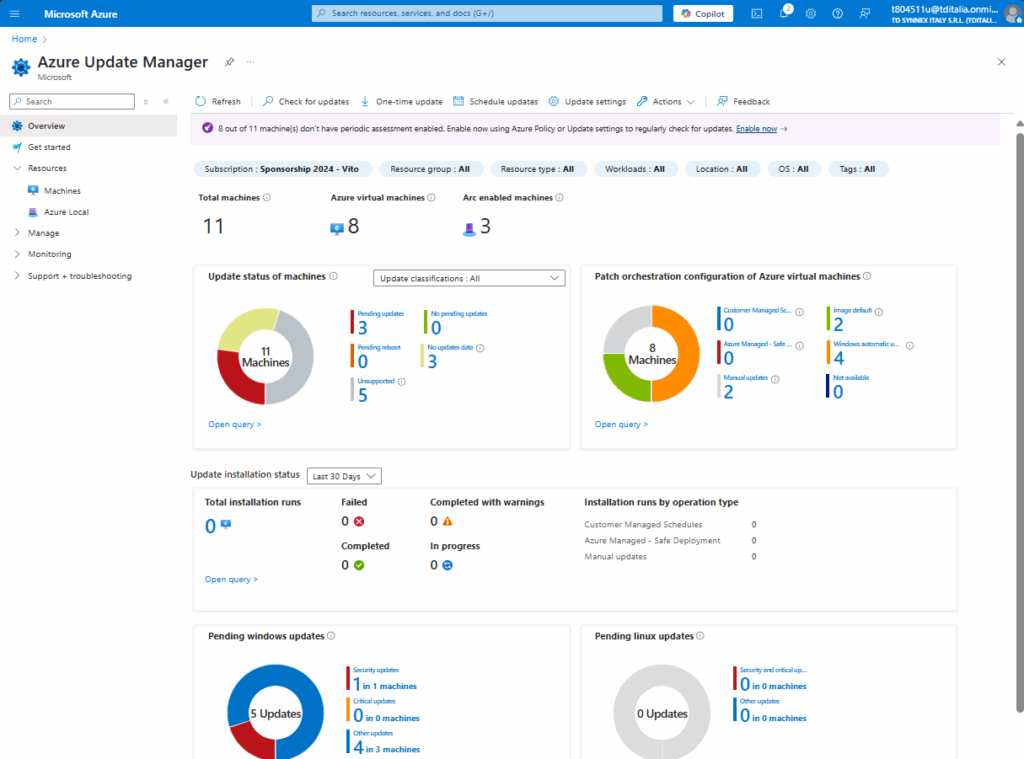Open Schedule updates
The height and width of the screenshot is (759, 1024).
click(x=496, y=101)
